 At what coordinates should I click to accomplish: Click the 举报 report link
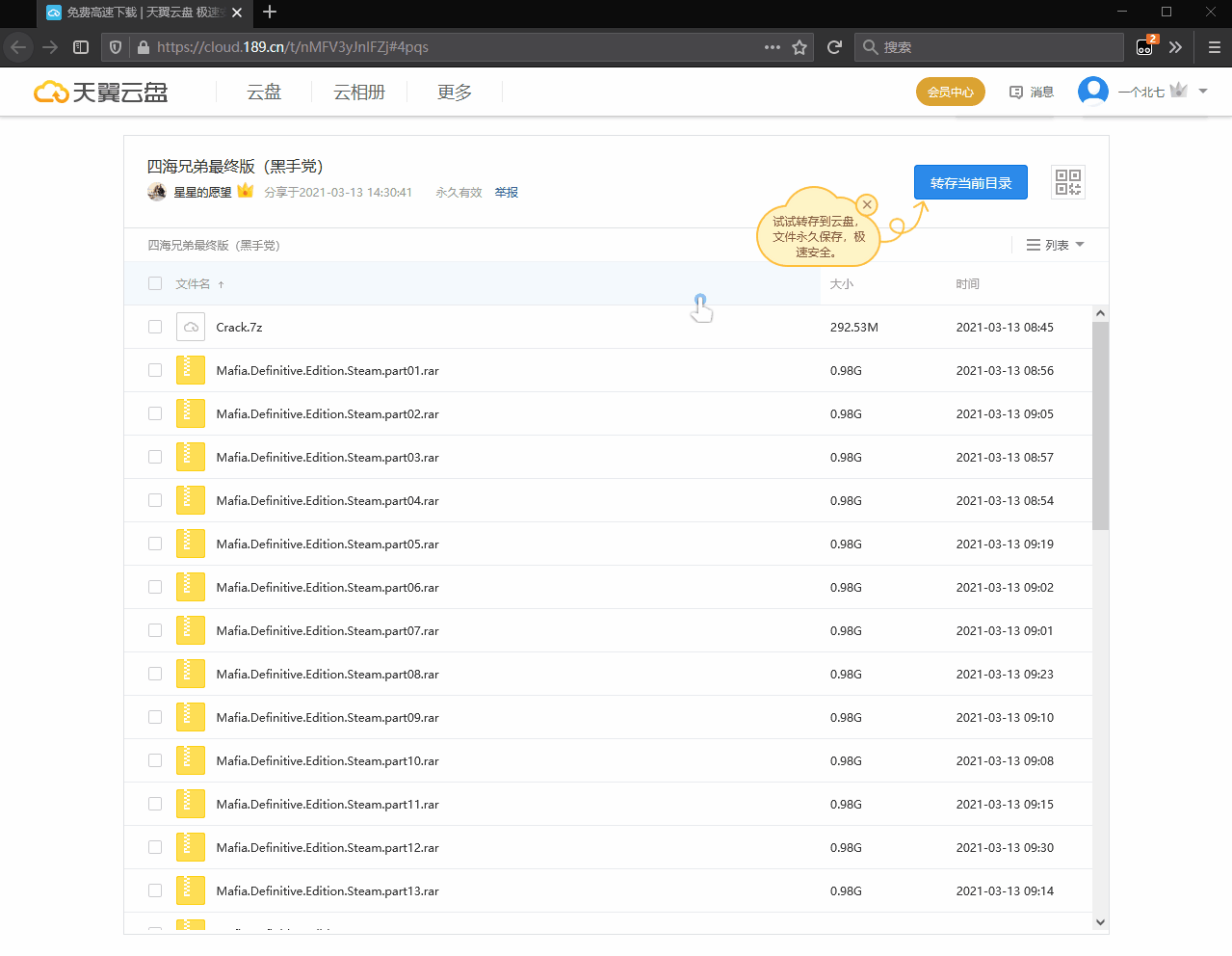coord(507,192)
